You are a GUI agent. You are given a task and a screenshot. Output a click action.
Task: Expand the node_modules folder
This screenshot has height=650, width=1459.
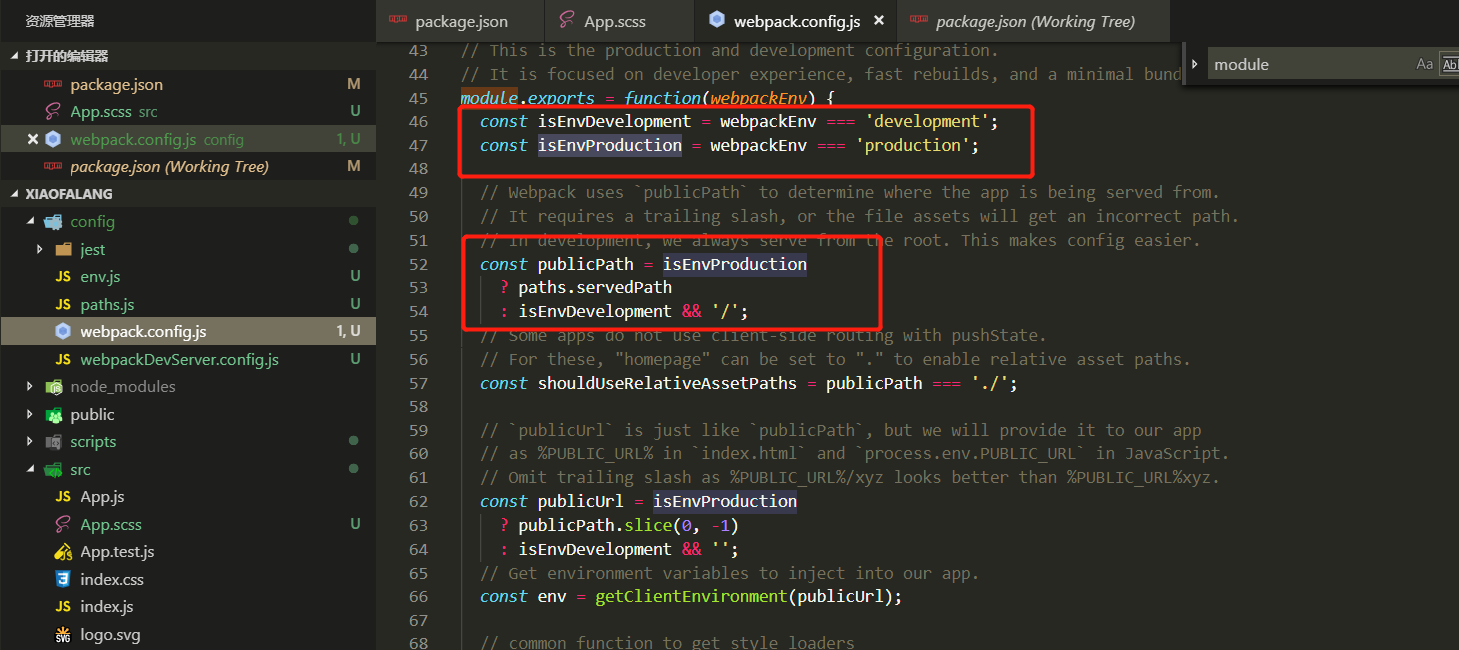29,386
